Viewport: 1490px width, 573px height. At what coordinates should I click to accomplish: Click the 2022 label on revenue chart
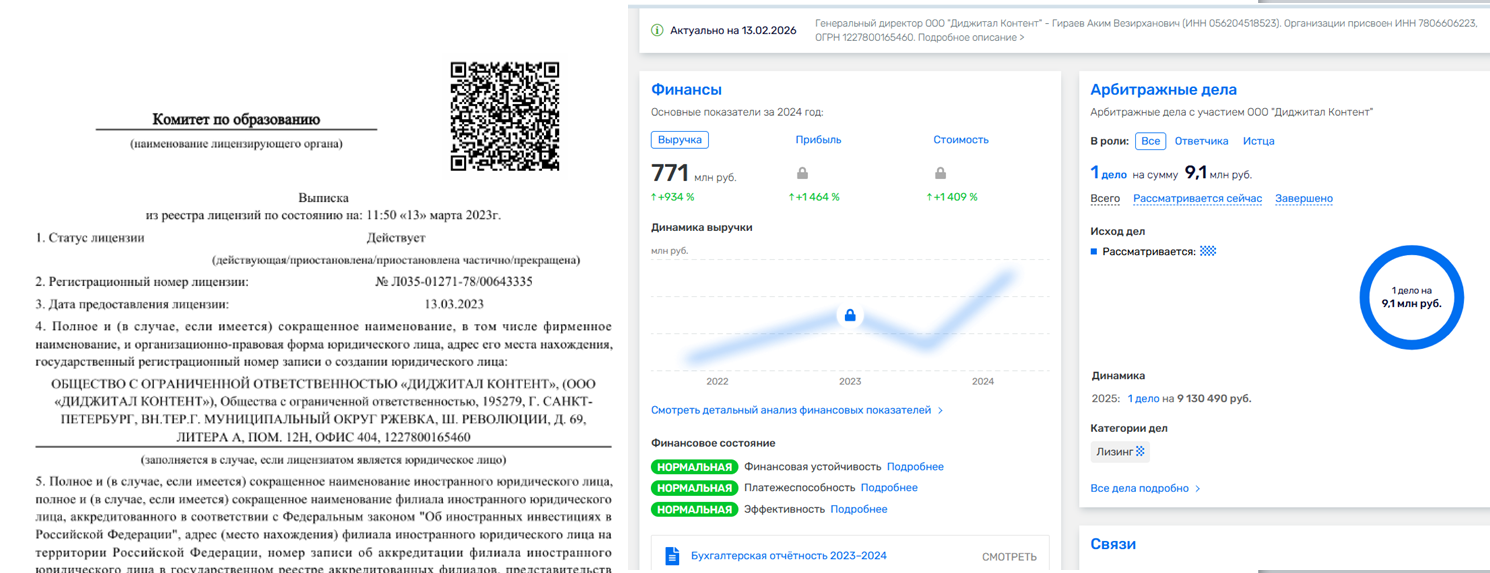coord(717,381)
